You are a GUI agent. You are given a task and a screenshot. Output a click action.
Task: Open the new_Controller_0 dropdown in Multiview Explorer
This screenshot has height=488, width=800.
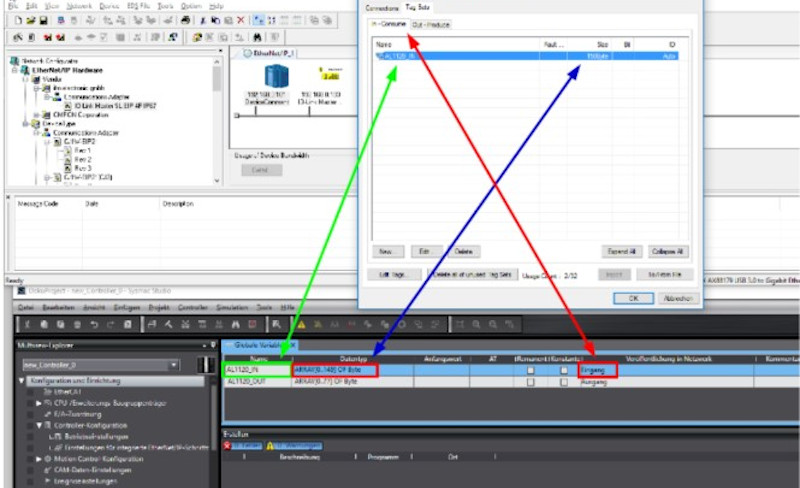174,365
